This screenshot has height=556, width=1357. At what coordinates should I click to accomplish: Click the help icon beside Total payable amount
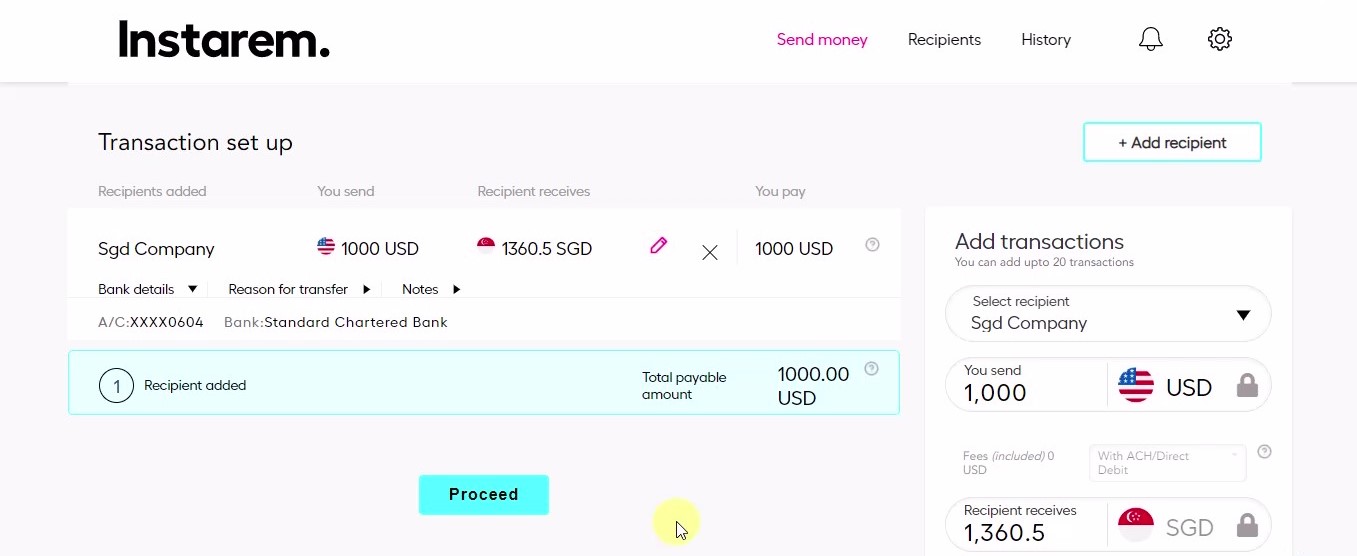pos(871,369)
